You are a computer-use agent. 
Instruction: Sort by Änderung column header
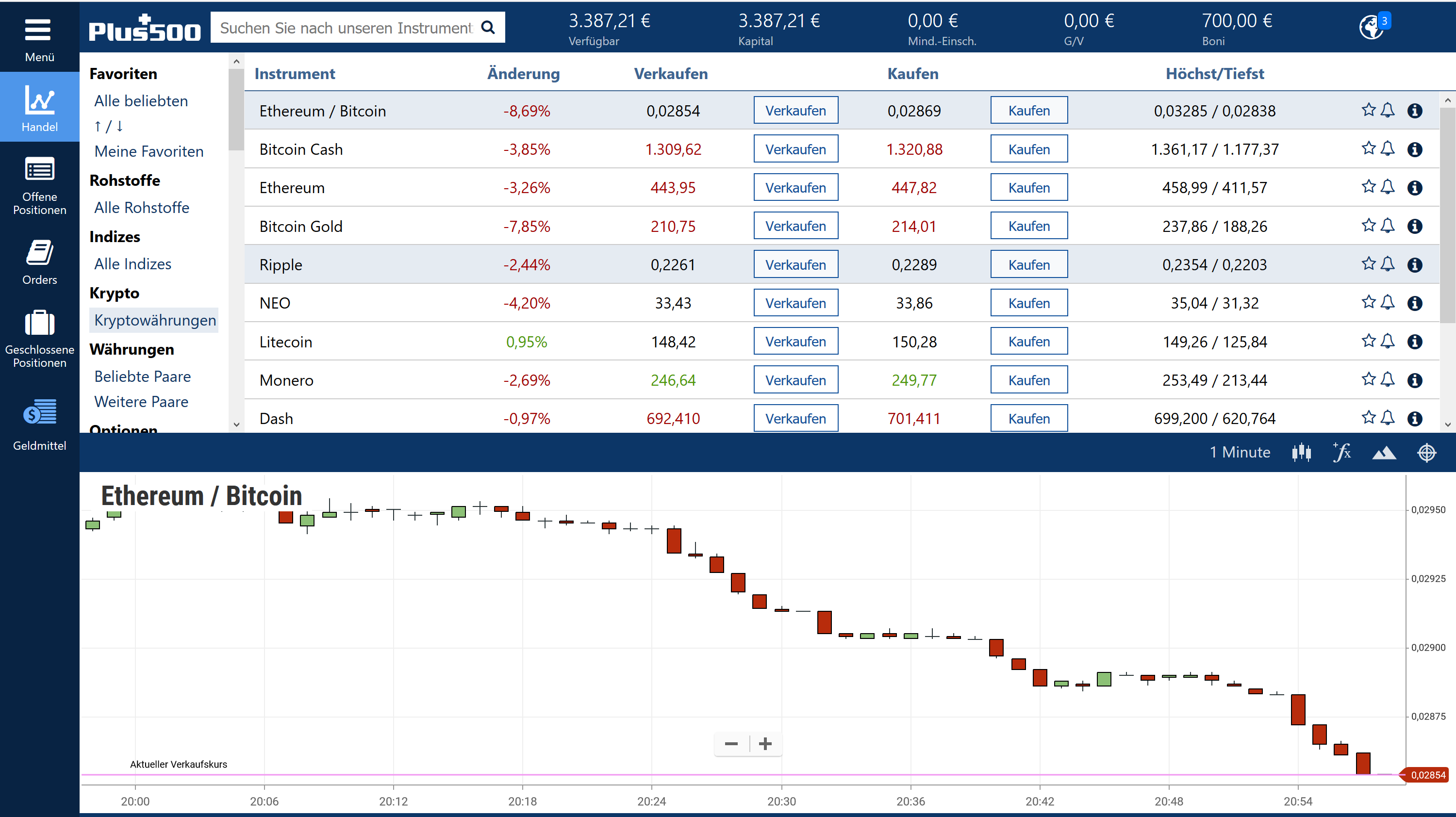[523, 73]
